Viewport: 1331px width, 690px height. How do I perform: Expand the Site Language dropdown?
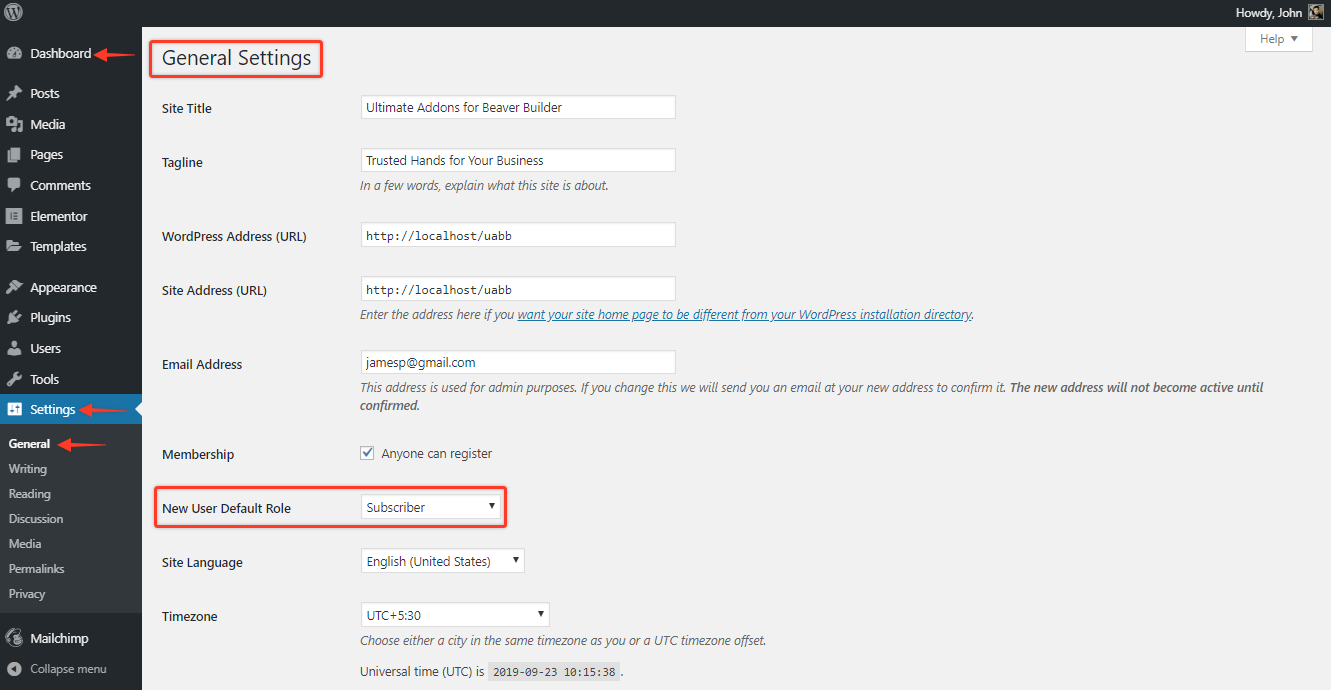tap(442, 561)
